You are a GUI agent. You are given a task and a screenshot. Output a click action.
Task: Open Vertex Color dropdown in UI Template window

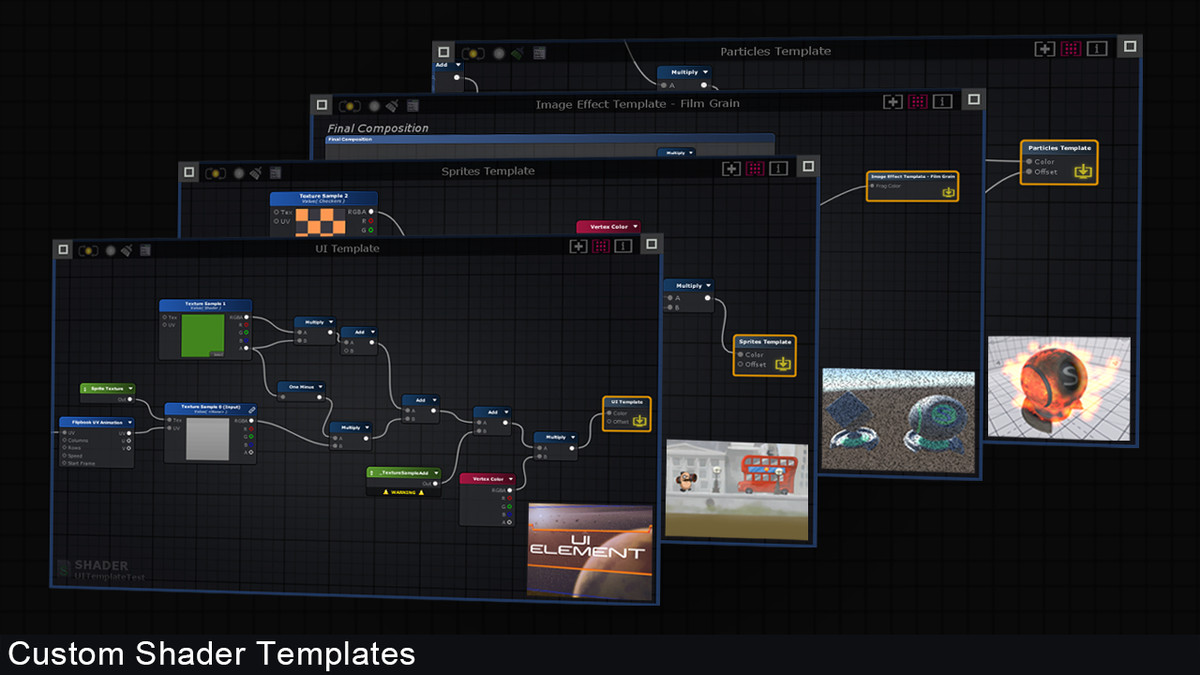[510, 479]
